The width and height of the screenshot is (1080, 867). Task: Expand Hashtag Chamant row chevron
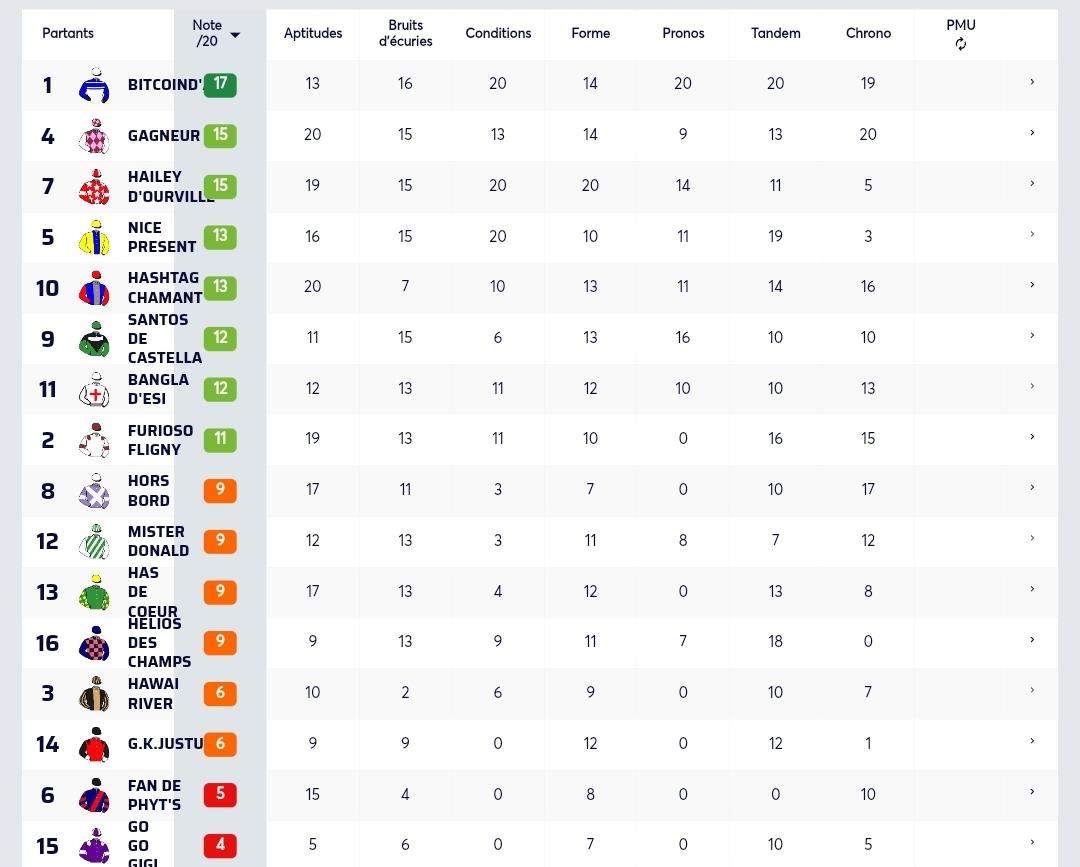click(x=1032, y=284)
